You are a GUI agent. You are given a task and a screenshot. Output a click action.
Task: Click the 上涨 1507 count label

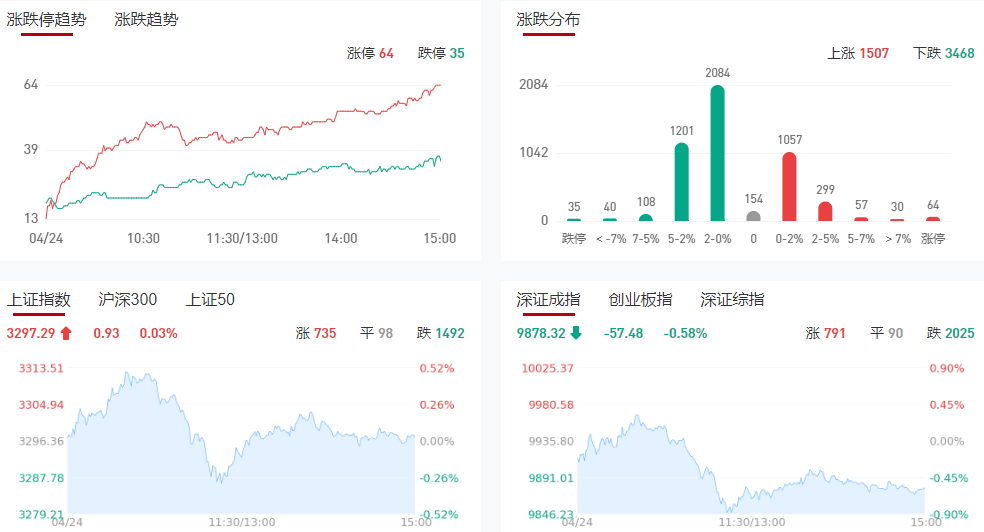(858, 53)
